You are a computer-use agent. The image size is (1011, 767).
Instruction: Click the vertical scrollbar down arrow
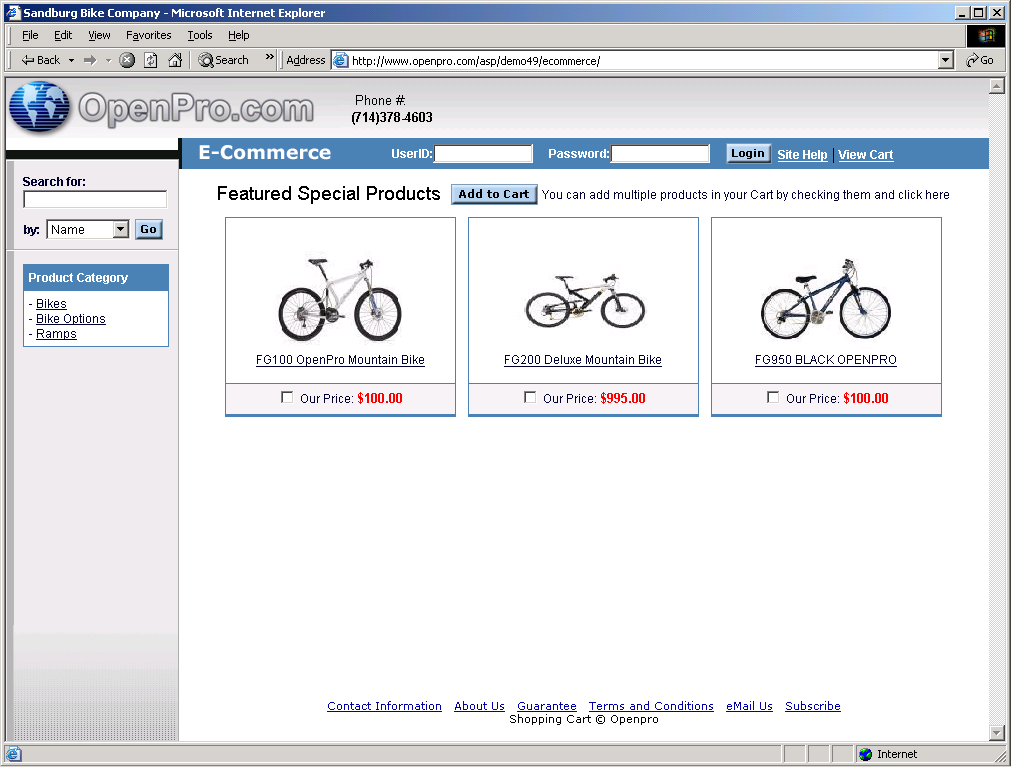pyautogui.click(x=996, y=732)
